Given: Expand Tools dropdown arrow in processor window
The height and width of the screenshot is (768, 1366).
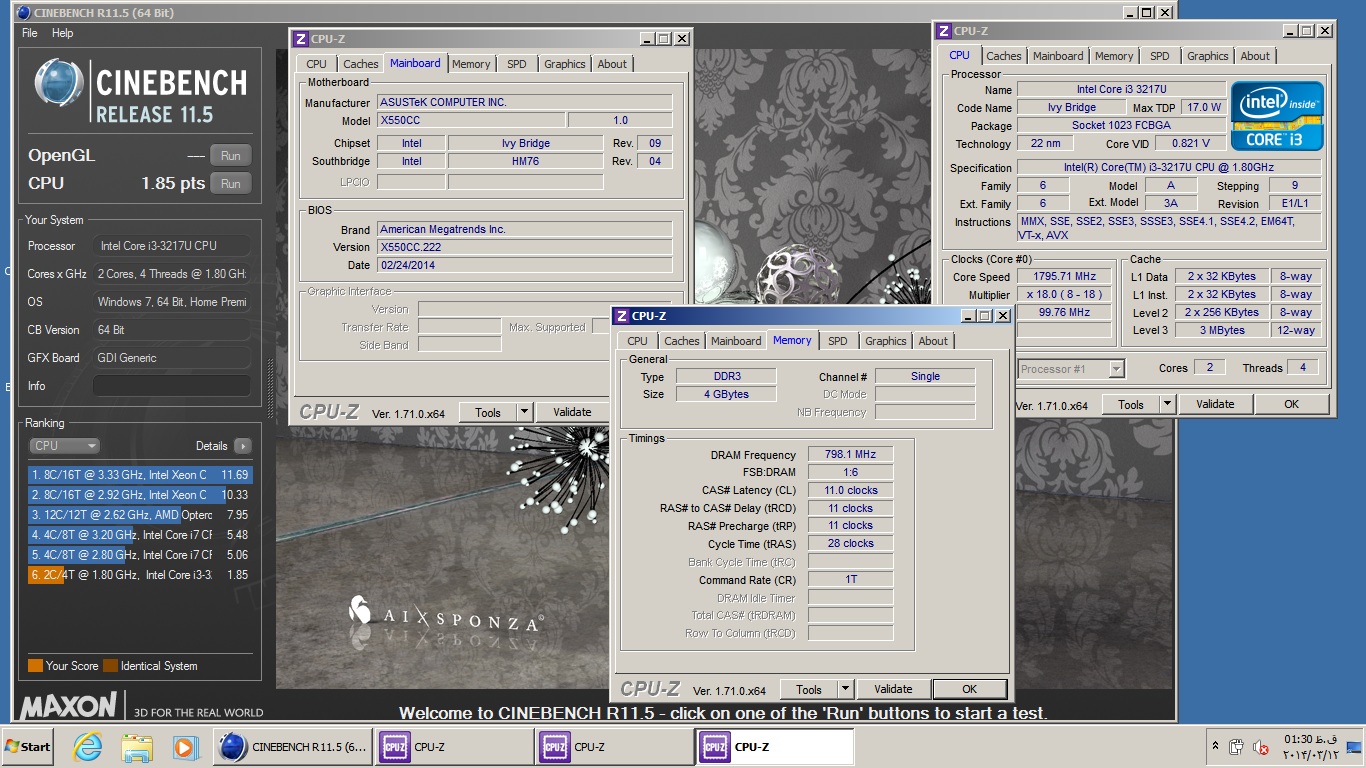Looking at the screenshot, I should pyautogui.click(x=1168, y=404).
